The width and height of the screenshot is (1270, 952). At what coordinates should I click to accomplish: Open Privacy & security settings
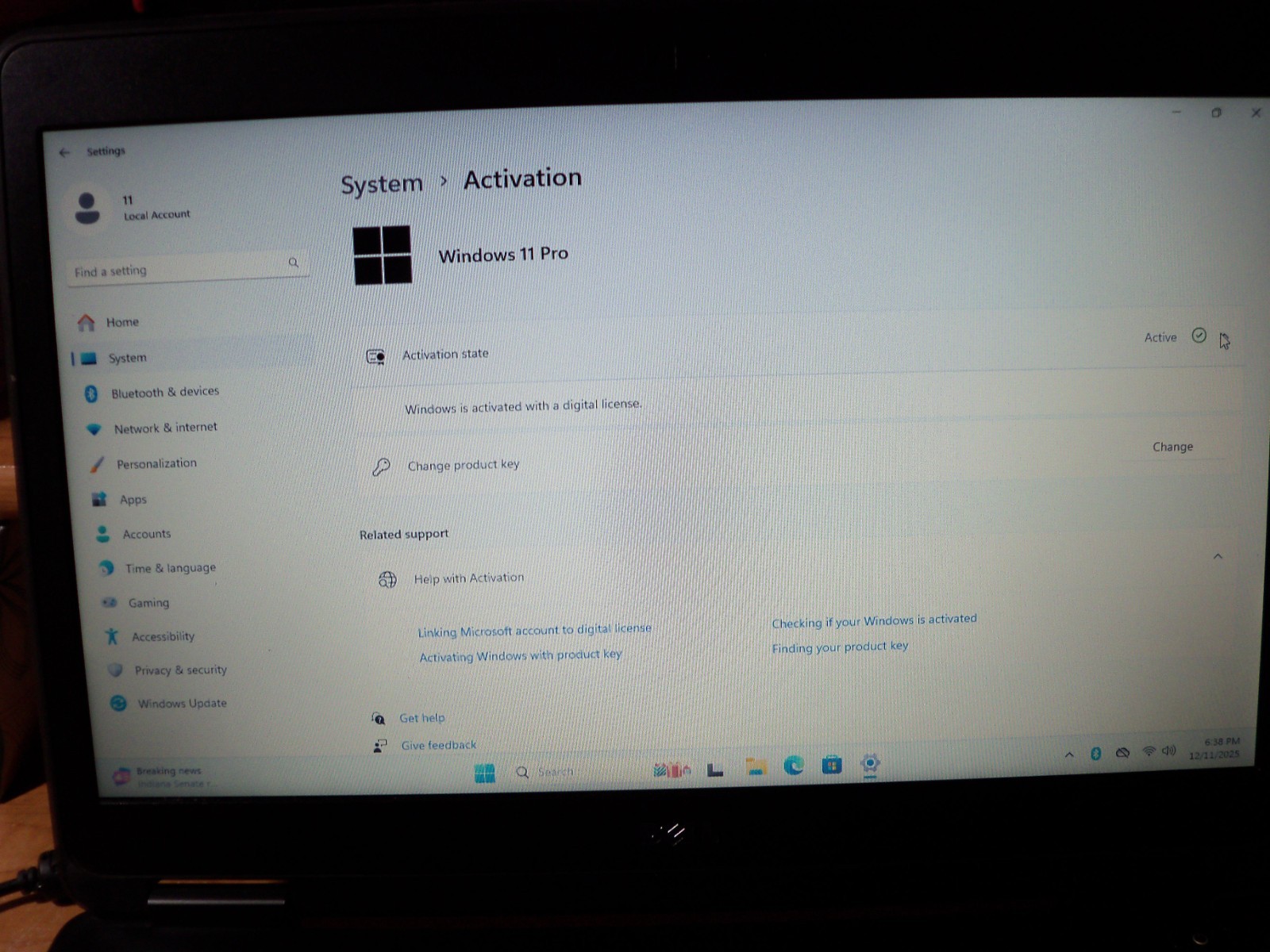coord(180,670)
